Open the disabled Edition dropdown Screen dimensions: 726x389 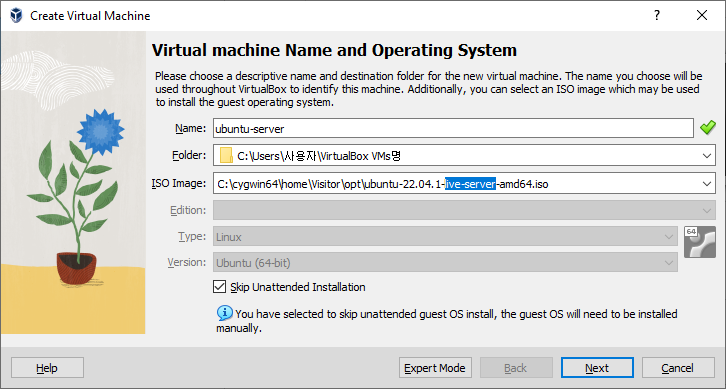click(x=464, y=210)
